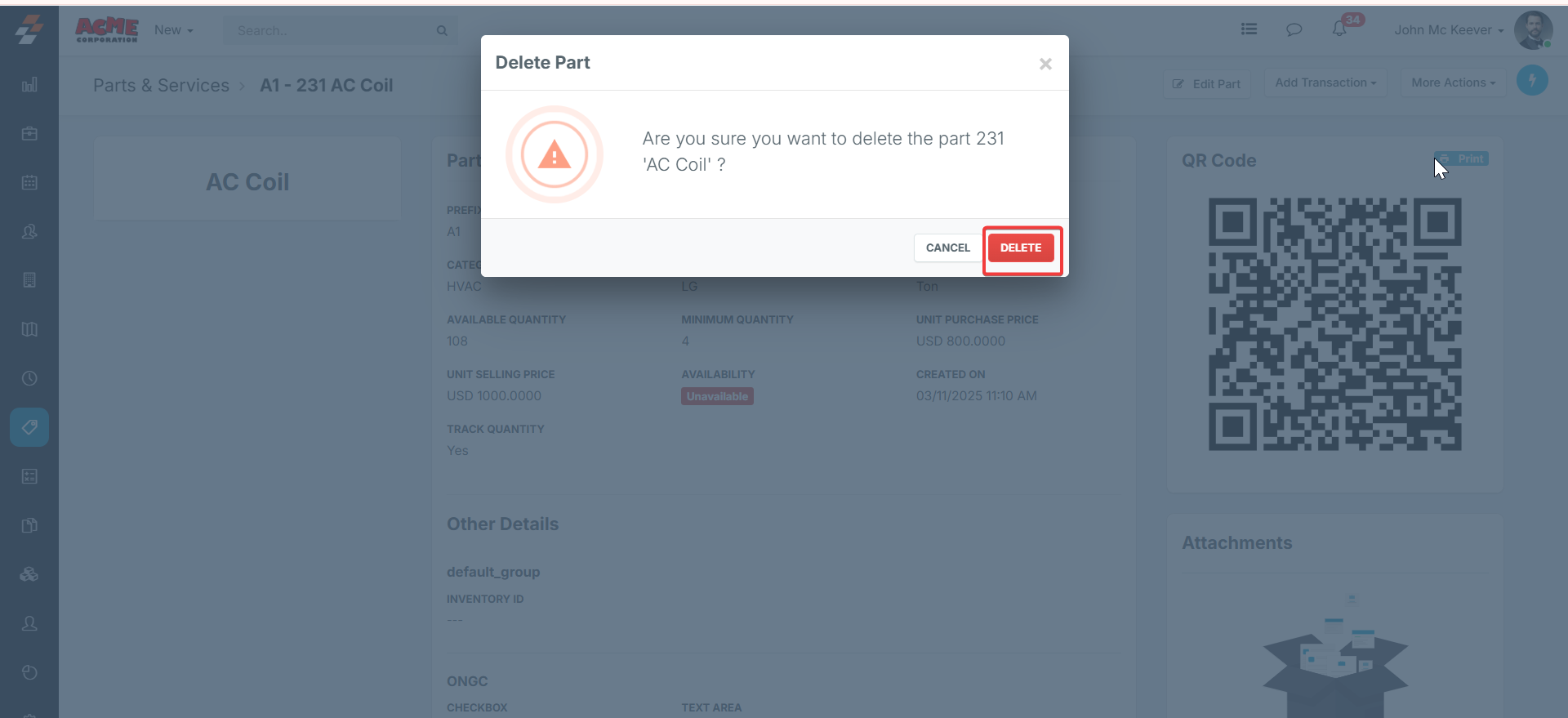The width and height of the screenshot is (1568, 718).
Task: Open the calendar icon in sidebar
Action: (29, 182)
